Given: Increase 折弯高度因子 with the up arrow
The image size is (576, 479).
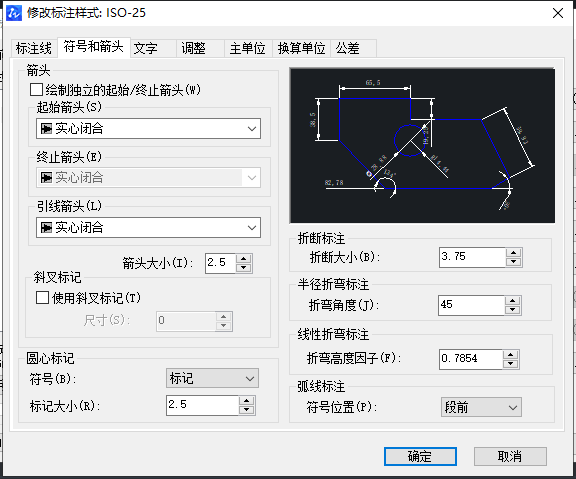Looking at the screenshot, I should 511,355.
